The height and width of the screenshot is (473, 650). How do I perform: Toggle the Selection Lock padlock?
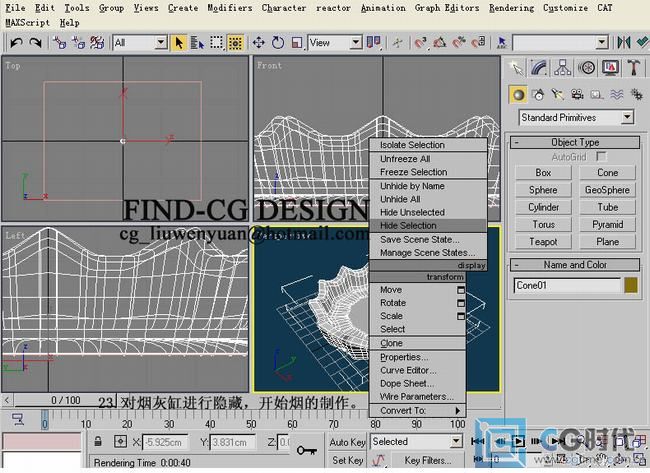coord(98,441)
